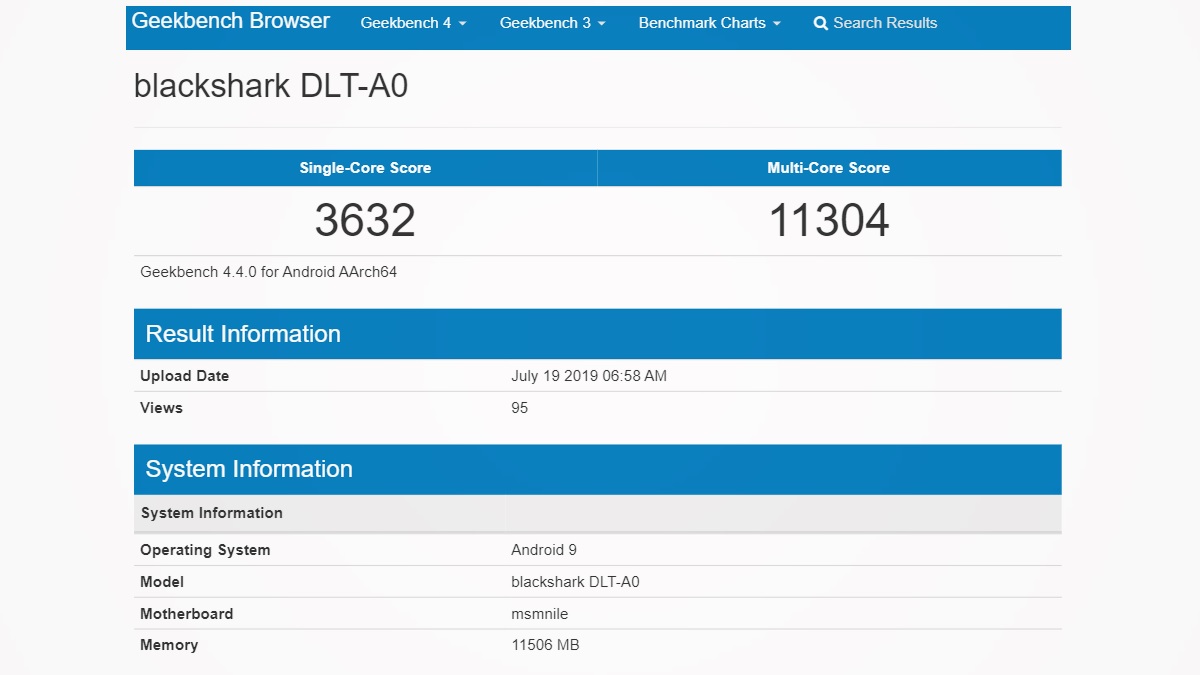Screen dimensions: 1200x675
Task: Click the Model label
Action: (x=162, y=582)
